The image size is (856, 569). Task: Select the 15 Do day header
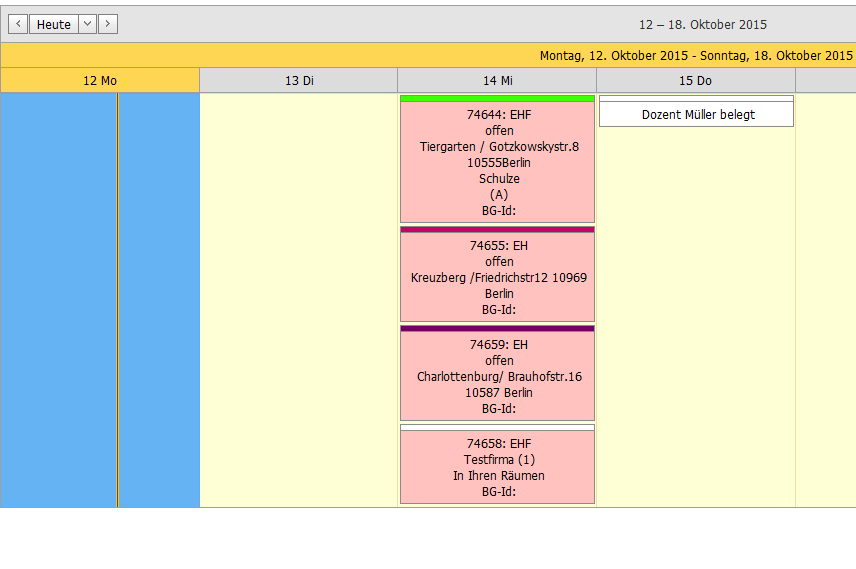(695, 80)
